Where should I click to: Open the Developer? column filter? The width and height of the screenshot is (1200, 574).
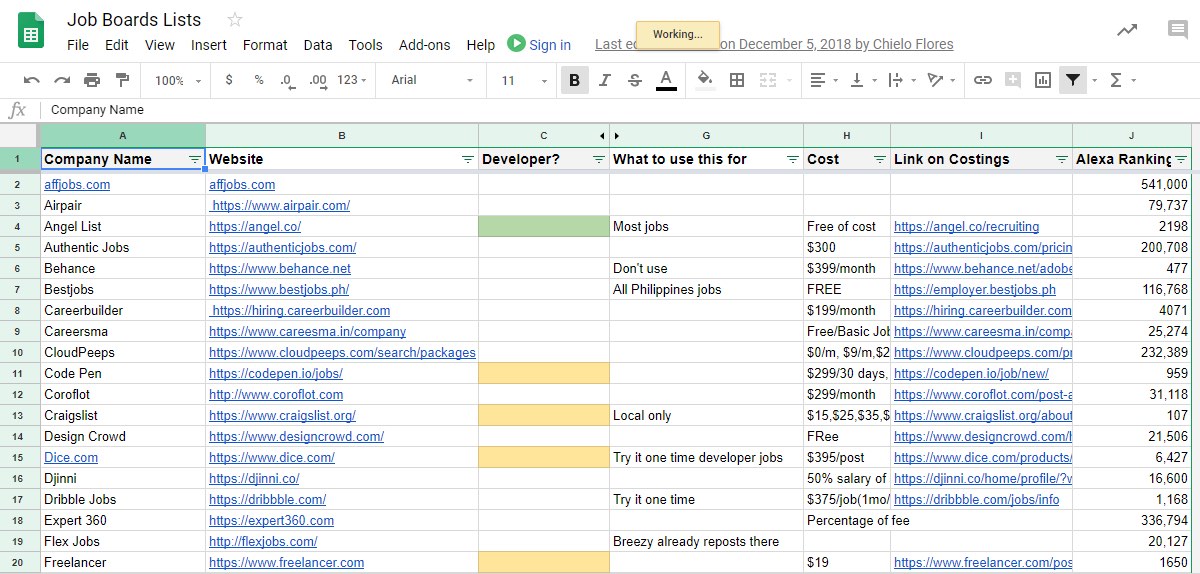click(599, 160)
